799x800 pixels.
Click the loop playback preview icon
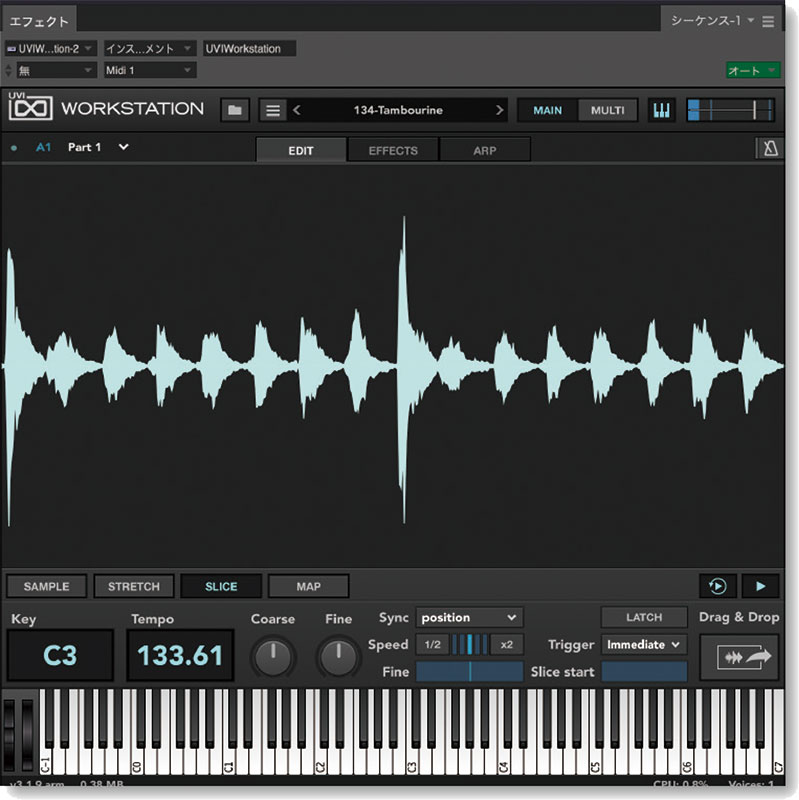pyautogui.click(x=717, y=586)
